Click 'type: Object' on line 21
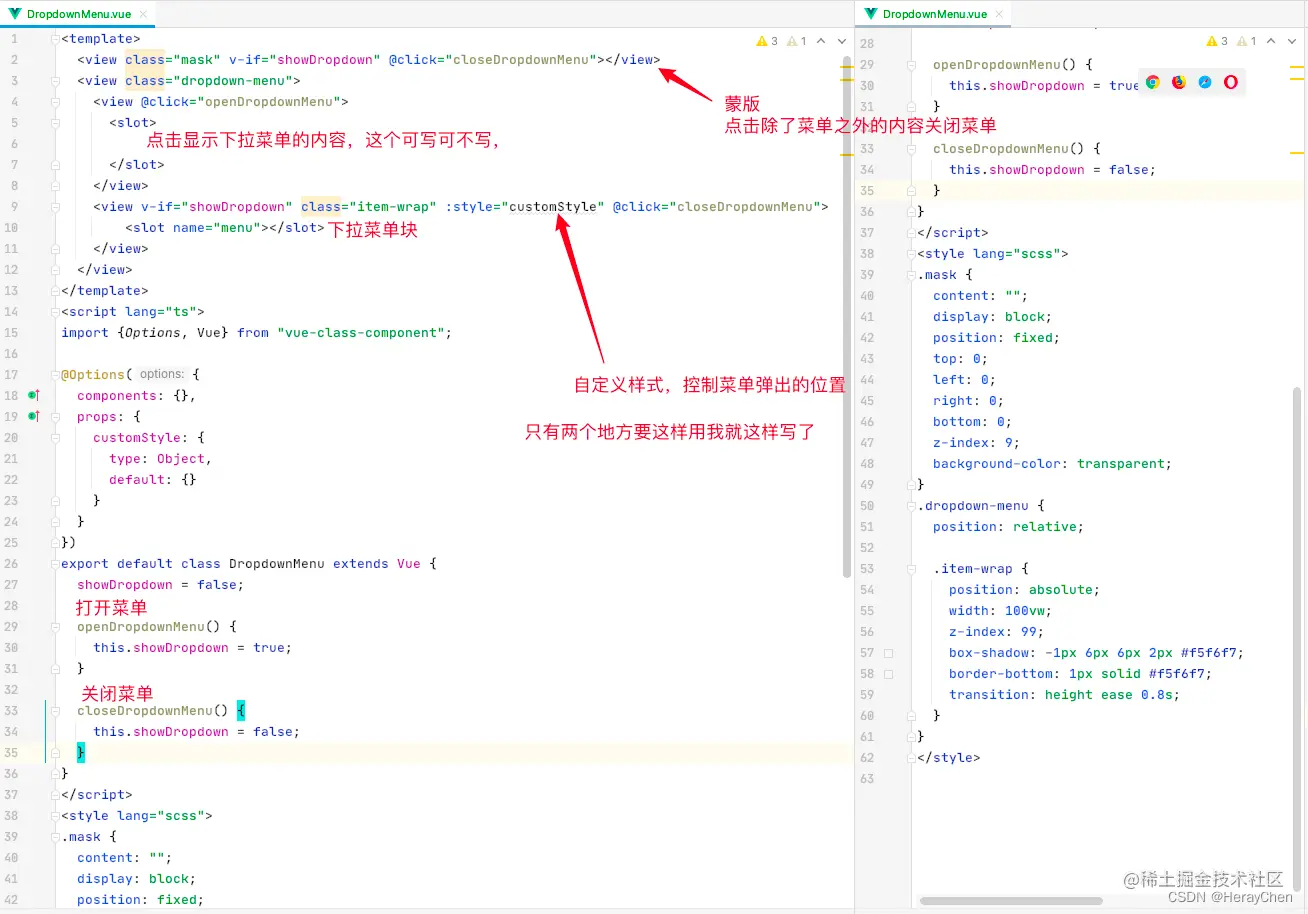Viewport: 1308px width, 914px height. pos(157,459)
